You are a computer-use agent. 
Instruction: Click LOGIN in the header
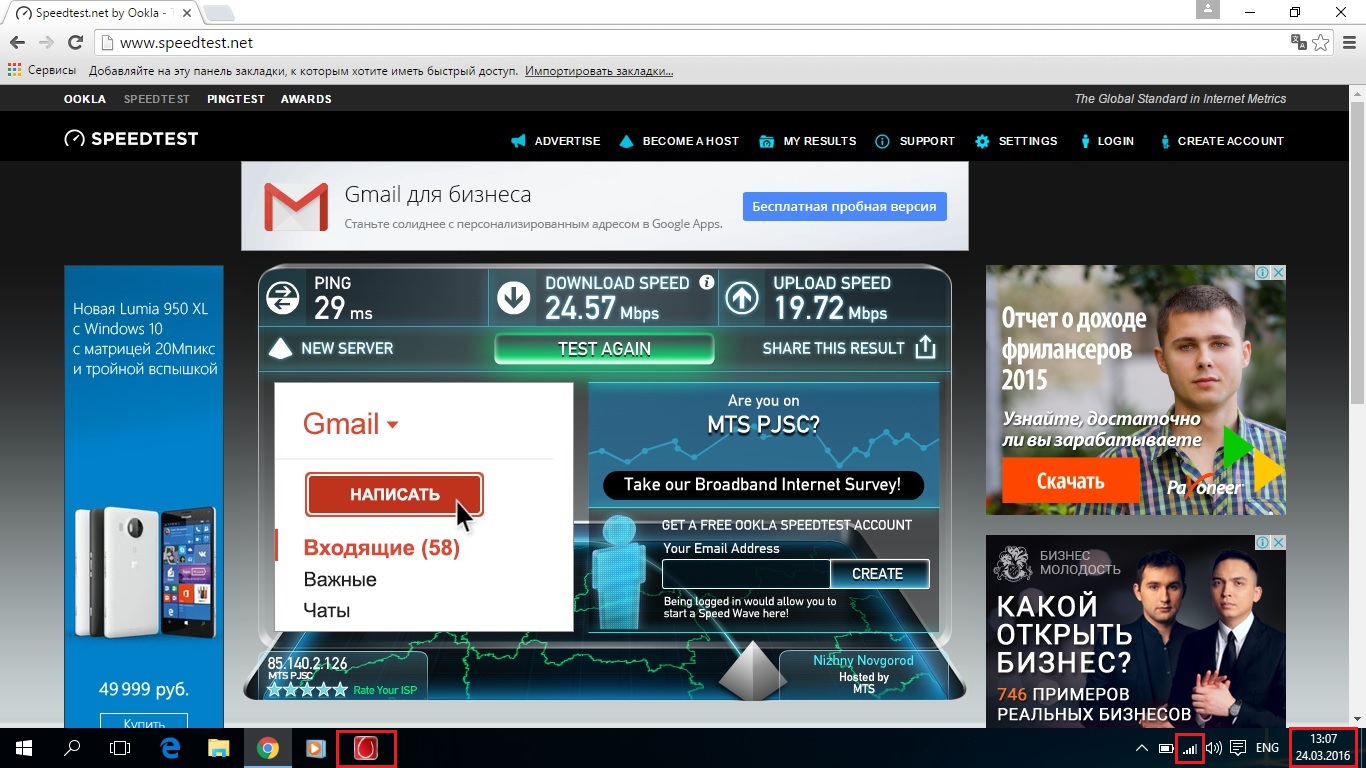[x=1106, y=141]
